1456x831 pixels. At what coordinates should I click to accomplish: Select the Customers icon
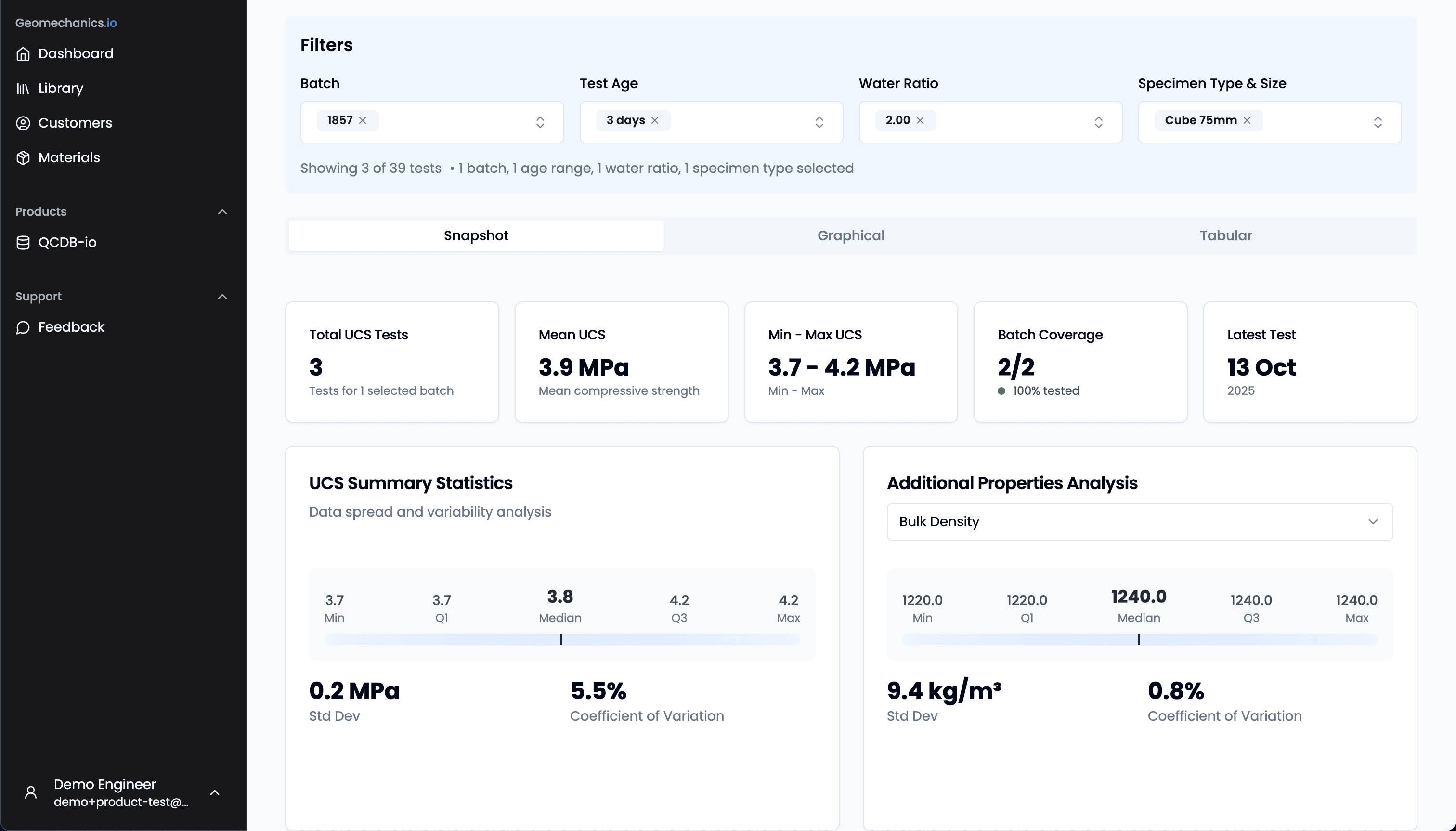point(24,123)
